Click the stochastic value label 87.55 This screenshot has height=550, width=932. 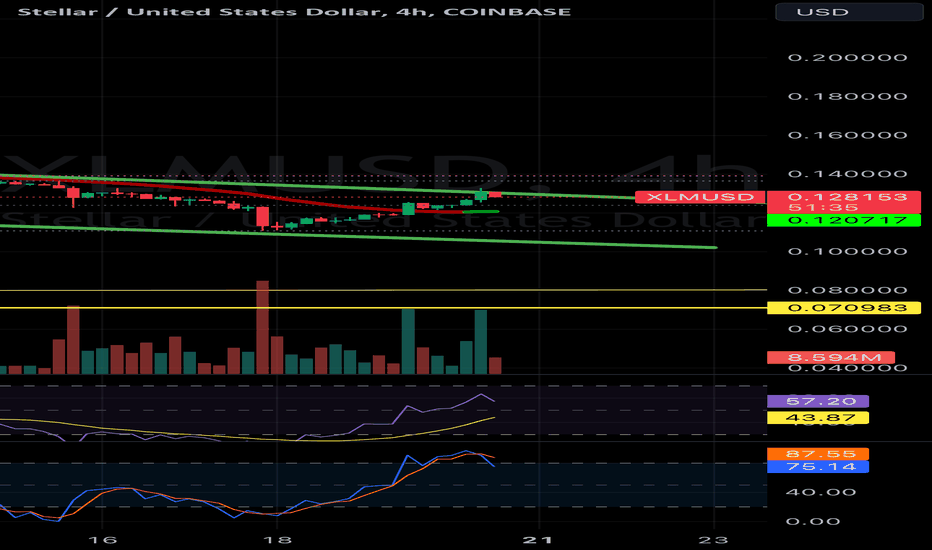pyautogui.click(x=818, y=454)
